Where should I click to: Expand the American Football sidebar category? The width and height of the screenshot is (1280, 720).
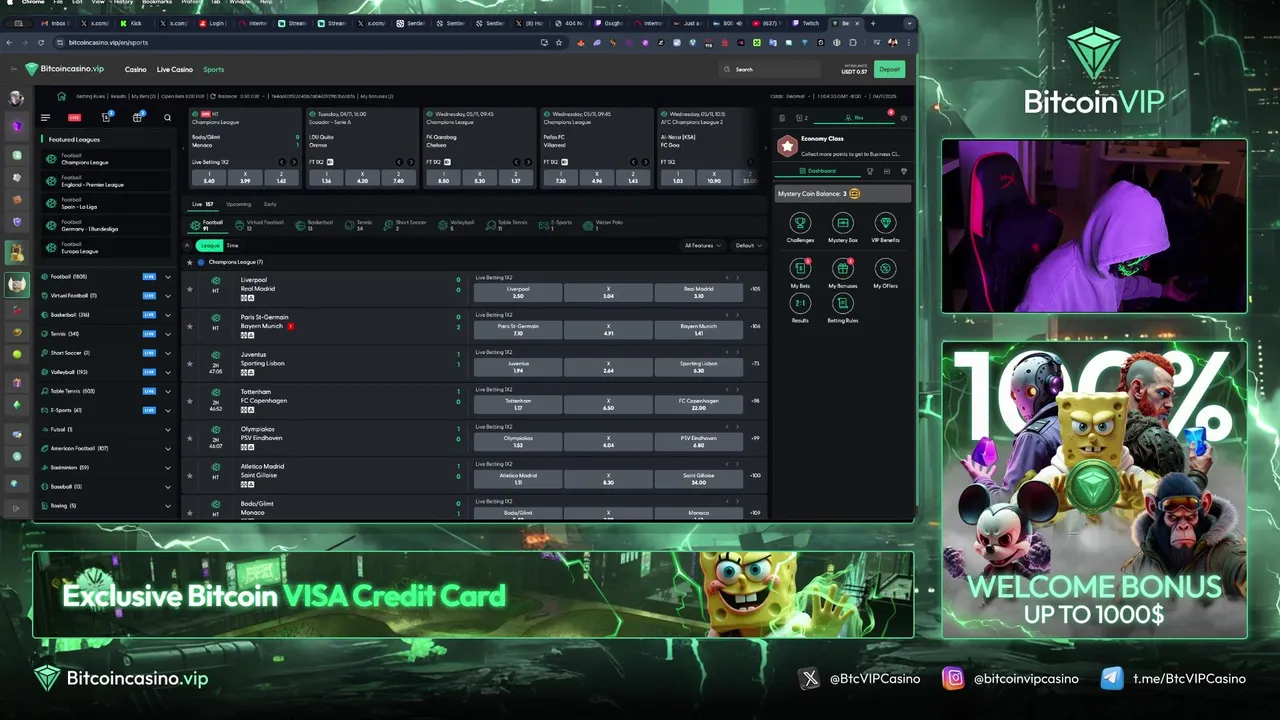pyautogui.click(x=167, y=448)
